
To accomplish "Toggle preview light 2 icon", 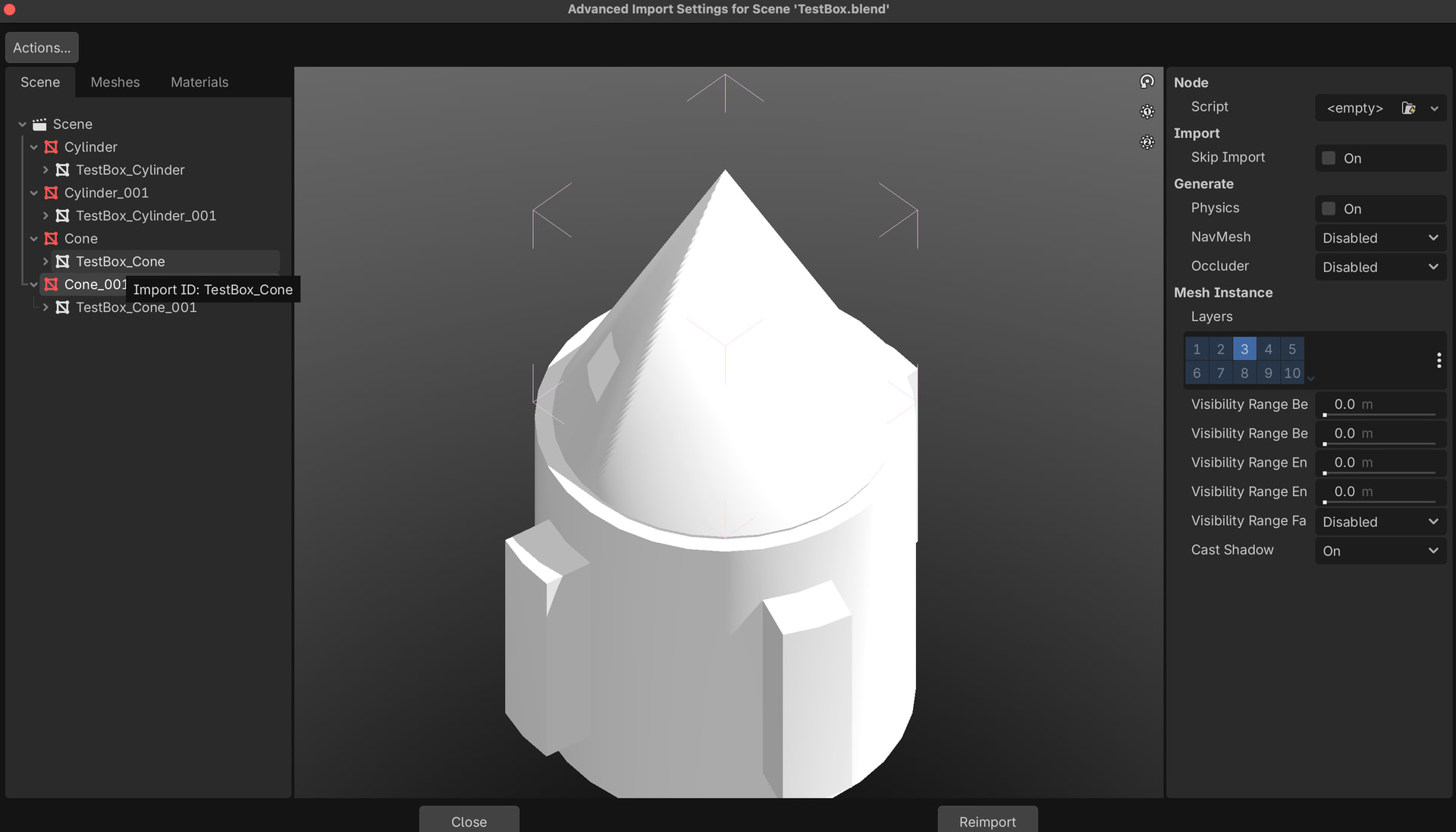I will pyautogui.click(x=1147, y=143).
